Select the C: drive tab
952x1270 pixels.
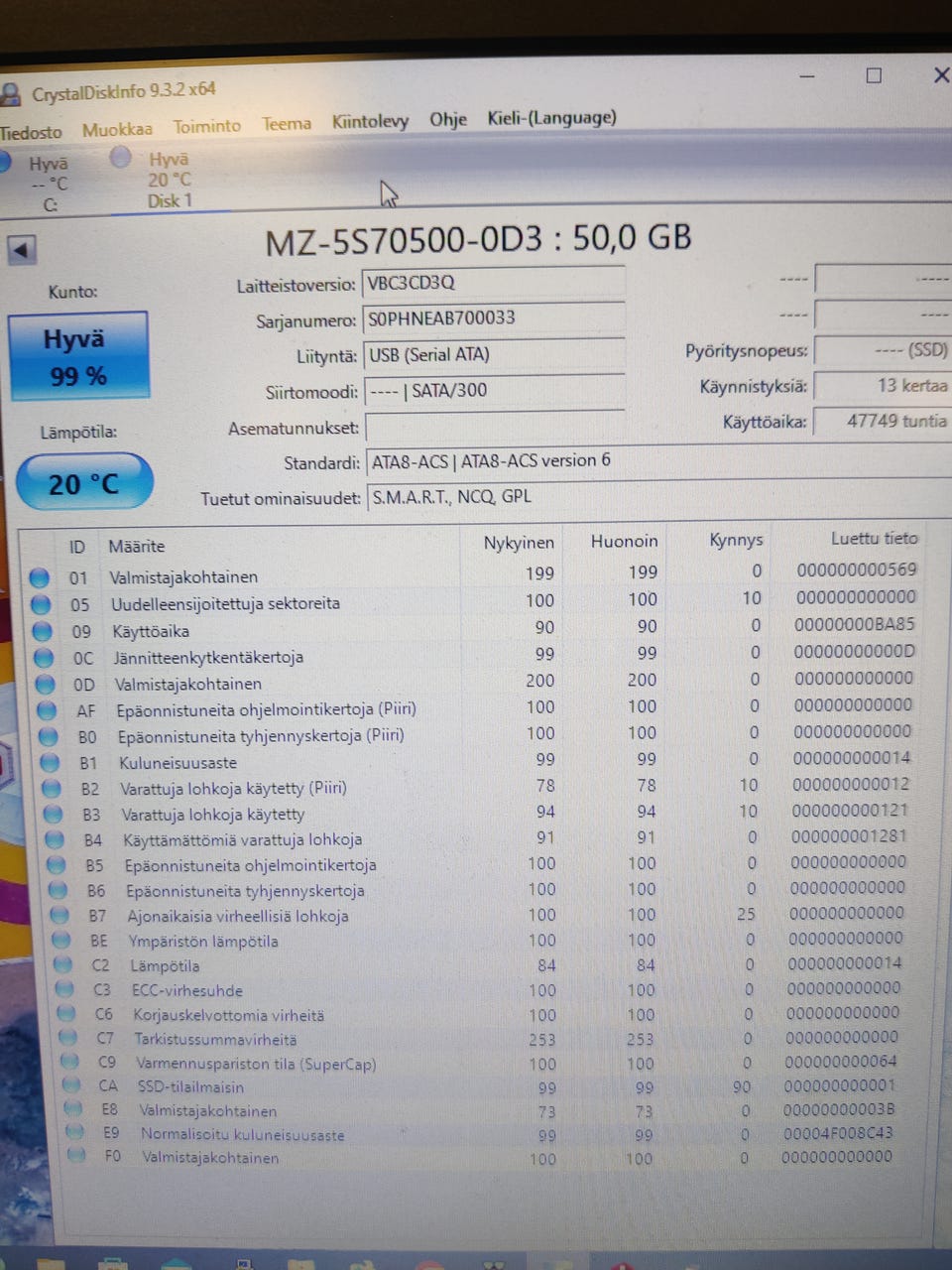point(48,185)
